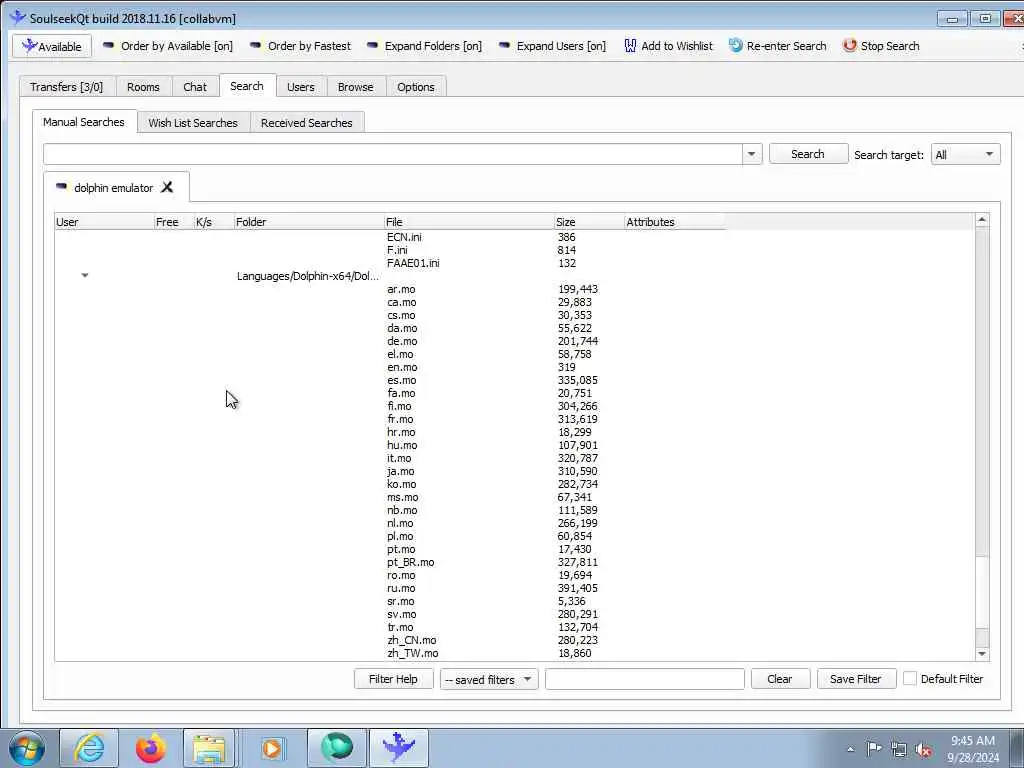The image size is (1024, 768).
Task: Sort results by File column header
Action: (469, 222)
